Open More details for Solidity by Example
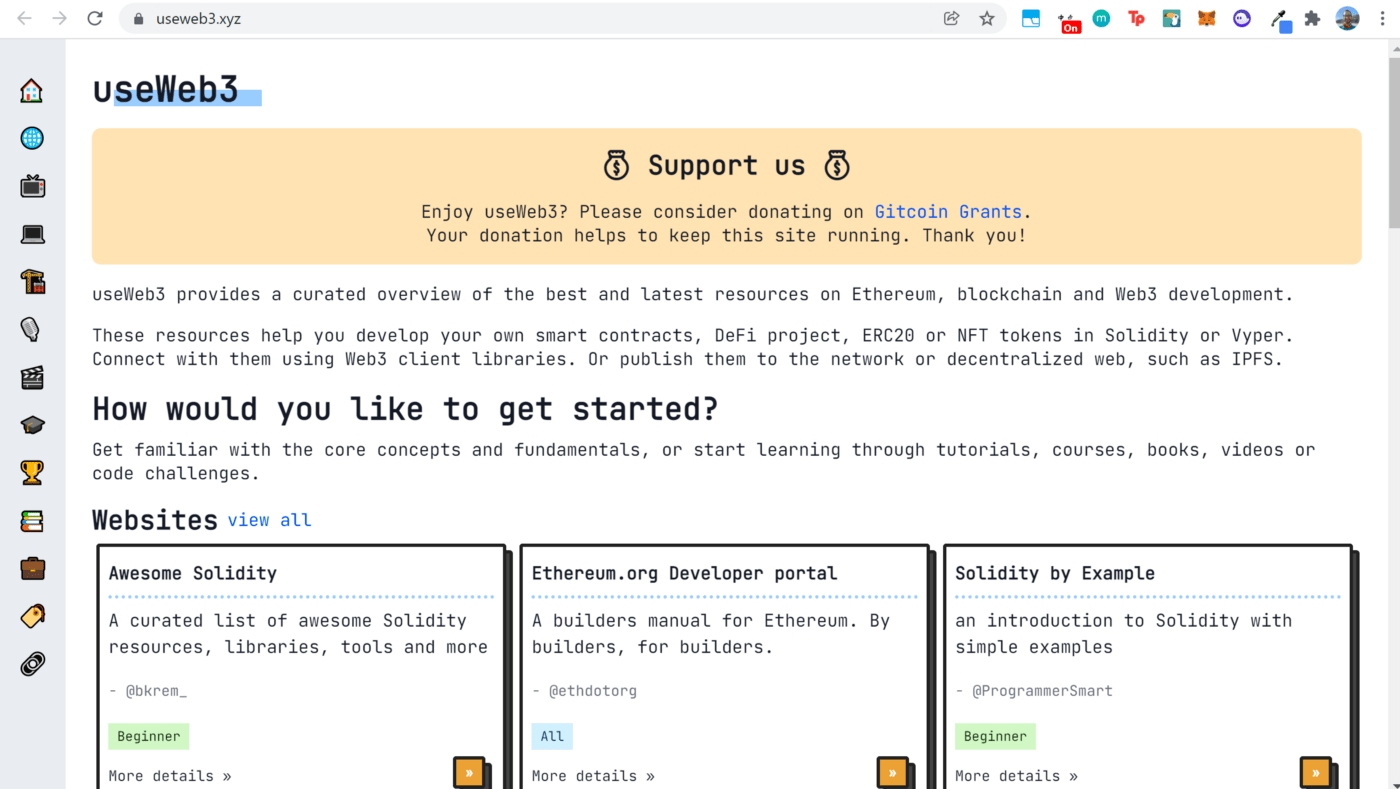The width and height of the screenshot is (1400, 789). coord(1016,776)
